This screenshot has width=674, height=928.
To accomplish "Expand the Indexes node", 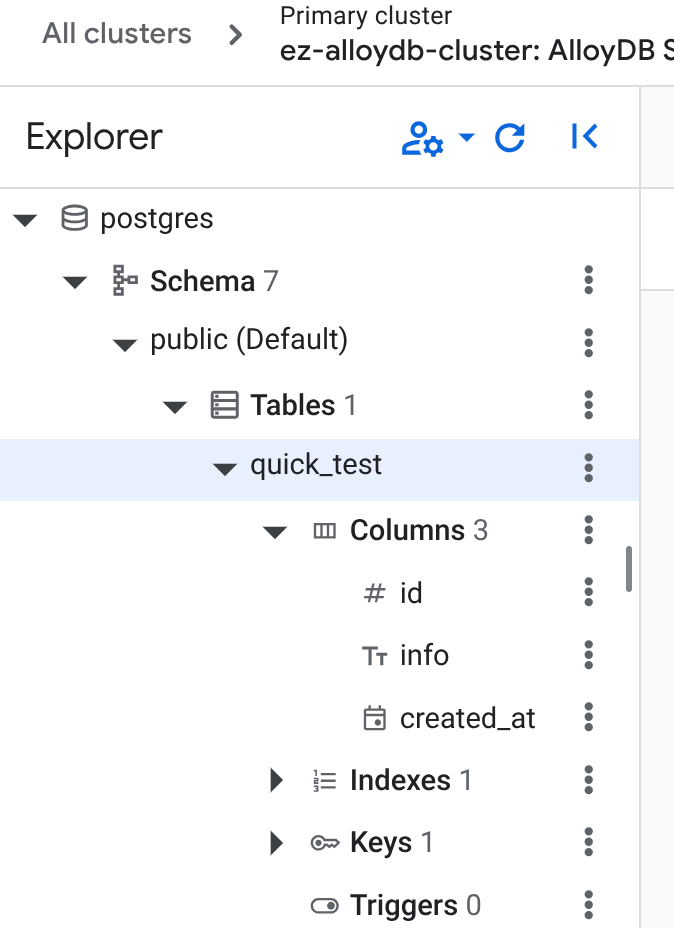I will tap(276, 780).
